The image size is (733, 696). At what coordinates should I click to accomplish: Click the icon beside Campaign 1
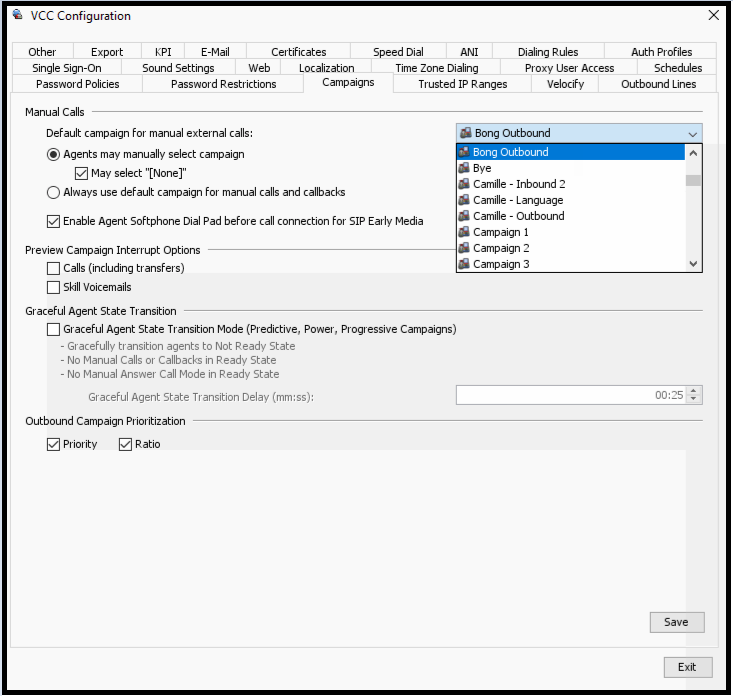pos(464,232)
